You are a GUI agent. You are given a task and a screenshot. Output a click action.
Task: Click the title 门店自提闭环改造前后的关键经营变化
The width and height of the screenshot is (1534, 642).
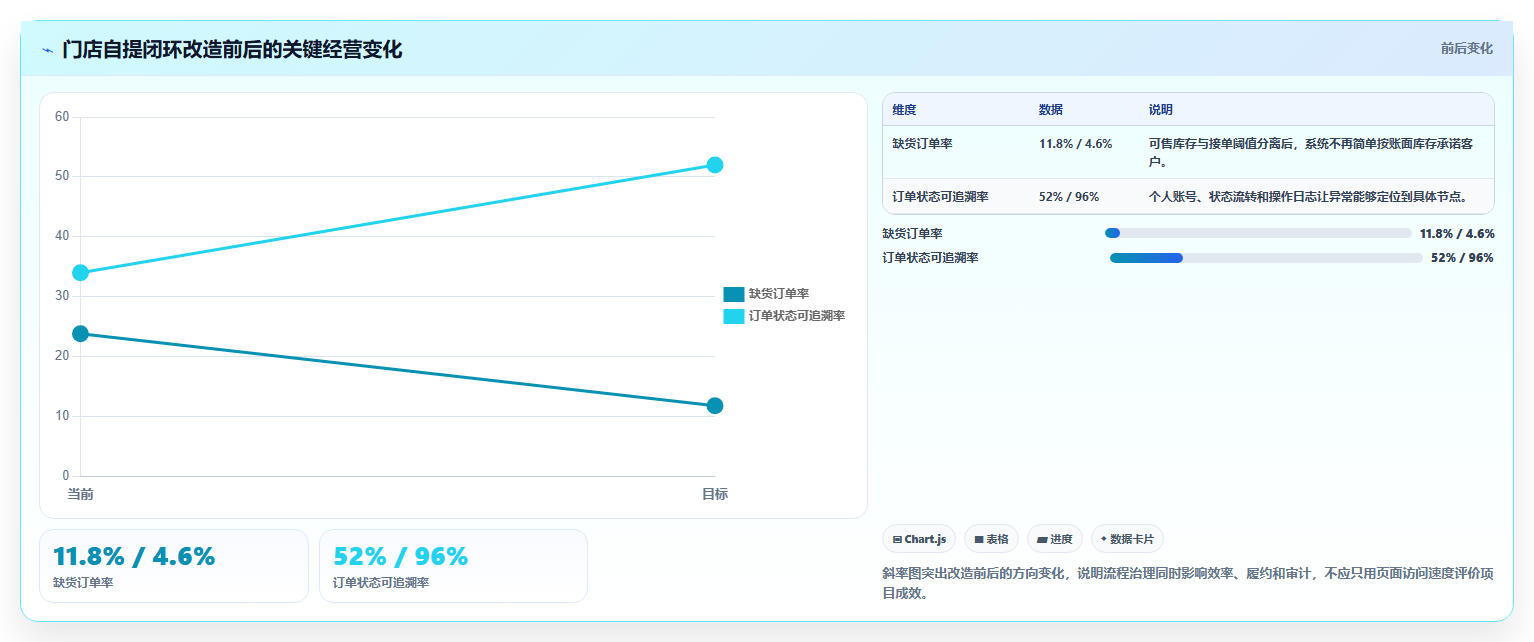(x=232, y=49)
